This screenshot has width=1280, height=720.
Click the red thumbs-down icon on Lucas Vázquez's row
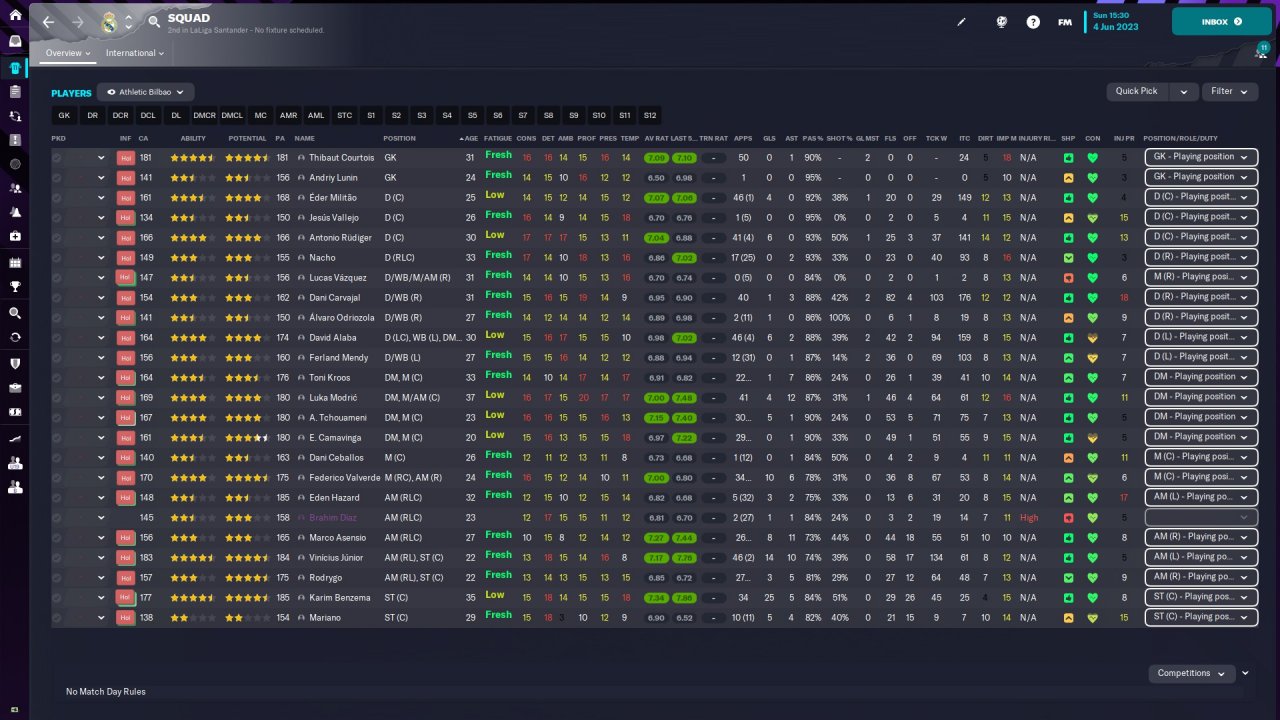1069,277
